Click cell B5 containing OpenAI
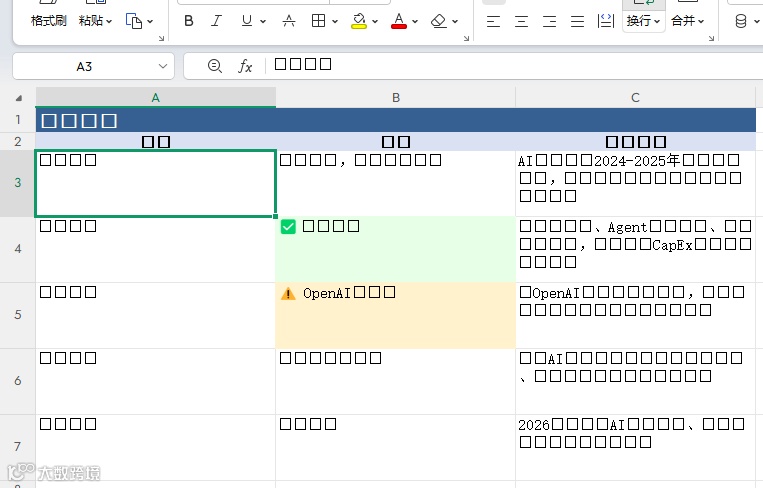The height and width of the screenshot is (488, 763). (396, 315)
